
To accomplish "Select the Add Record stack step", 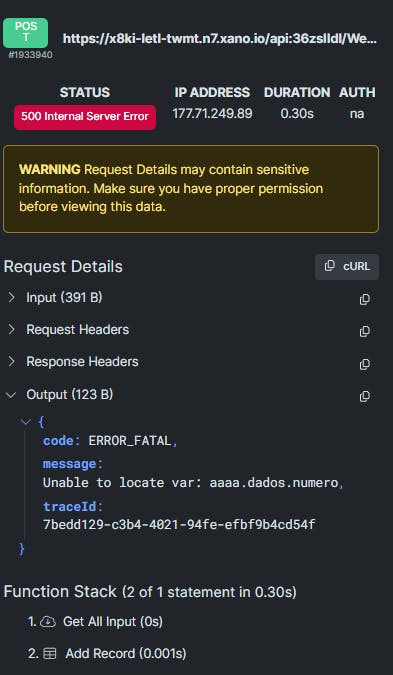I will click(107, 653).
